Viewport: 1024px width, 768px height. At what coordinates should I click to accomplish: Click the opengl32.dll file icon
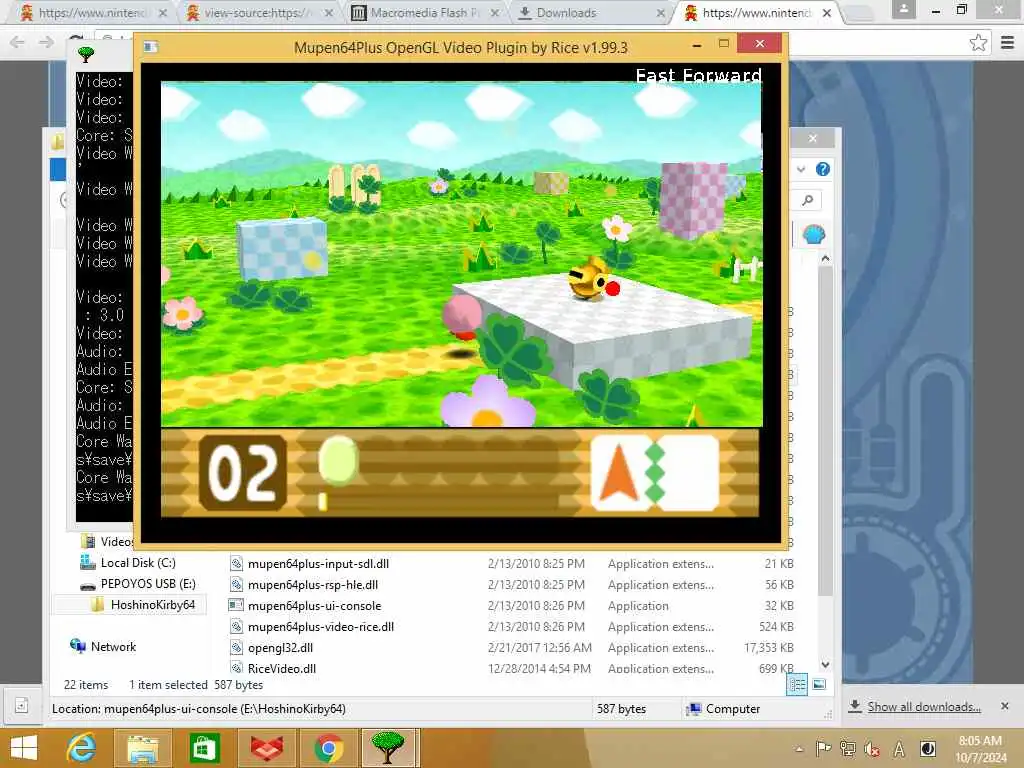236,648
